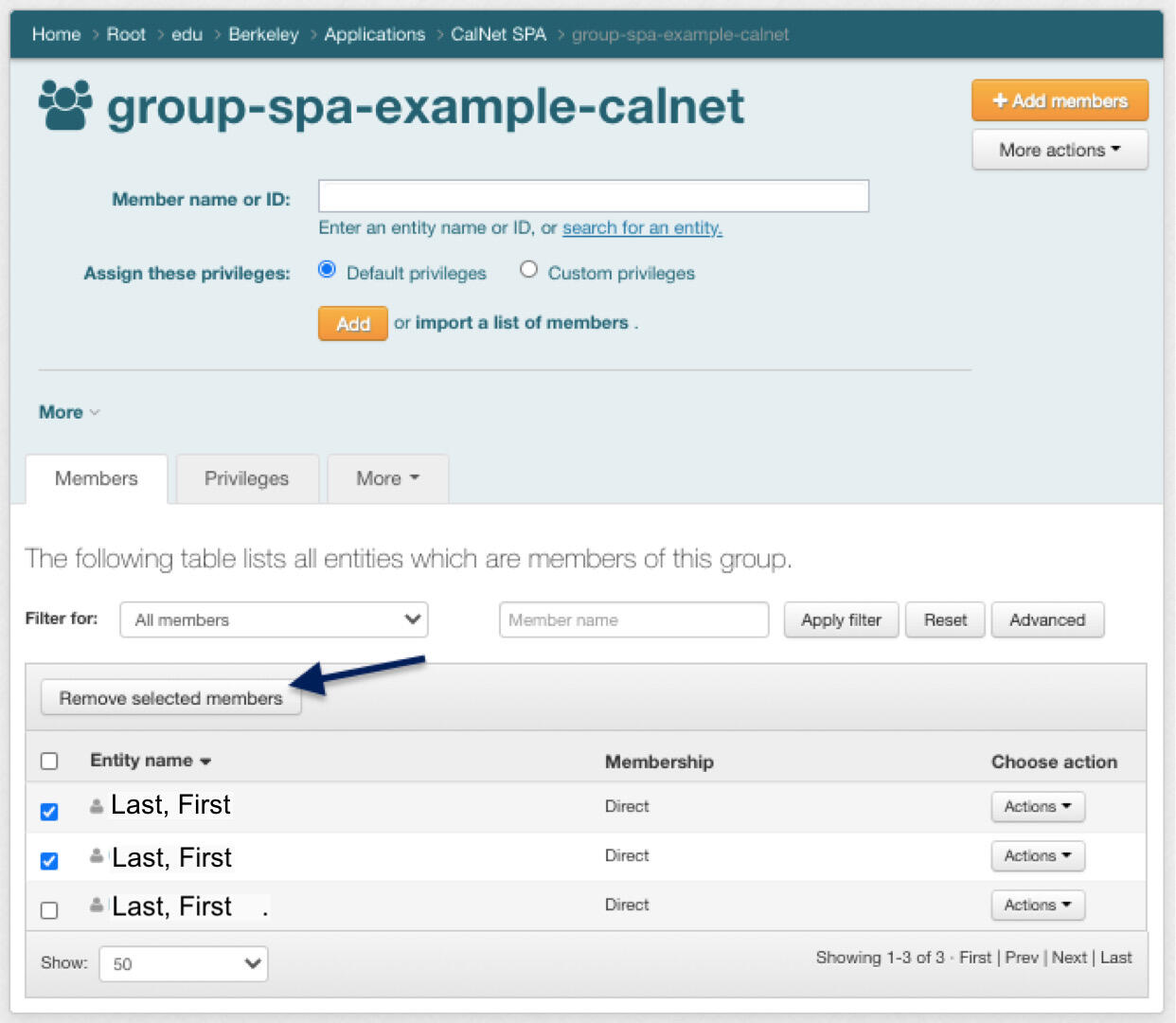The width and height of the screenshot is (1176, 1023).
Task: Click the Next pagination link
Action: click(x=1069, y=958)
